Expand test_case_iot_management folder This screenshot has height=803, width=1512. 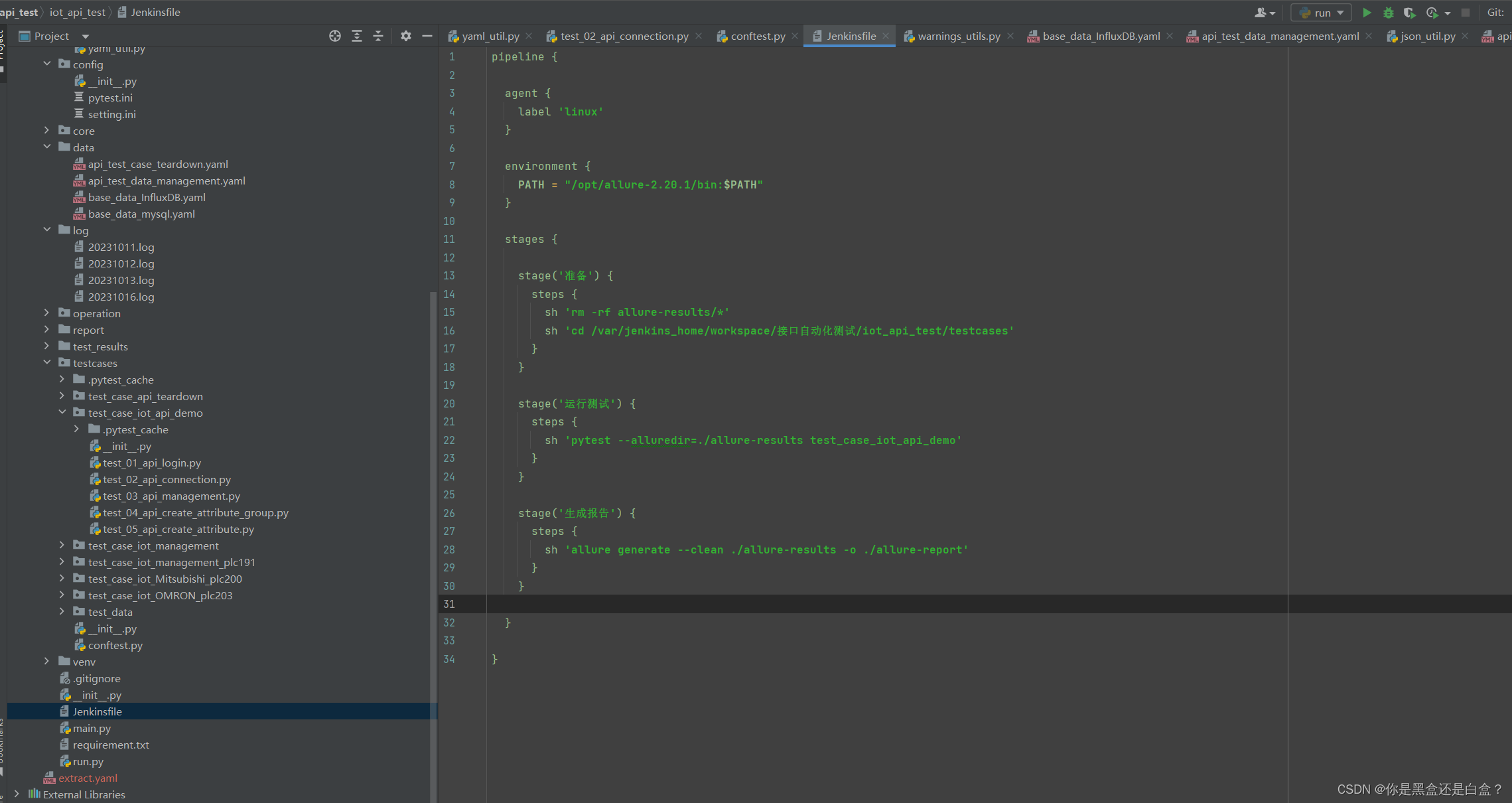(x=62, y=545)
